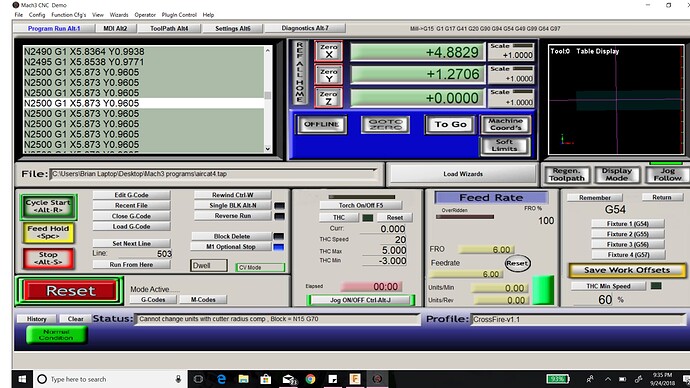Select Fixture 2 (G55)
Viewport: 690px width, 388px height.
[x=628, y=234]
